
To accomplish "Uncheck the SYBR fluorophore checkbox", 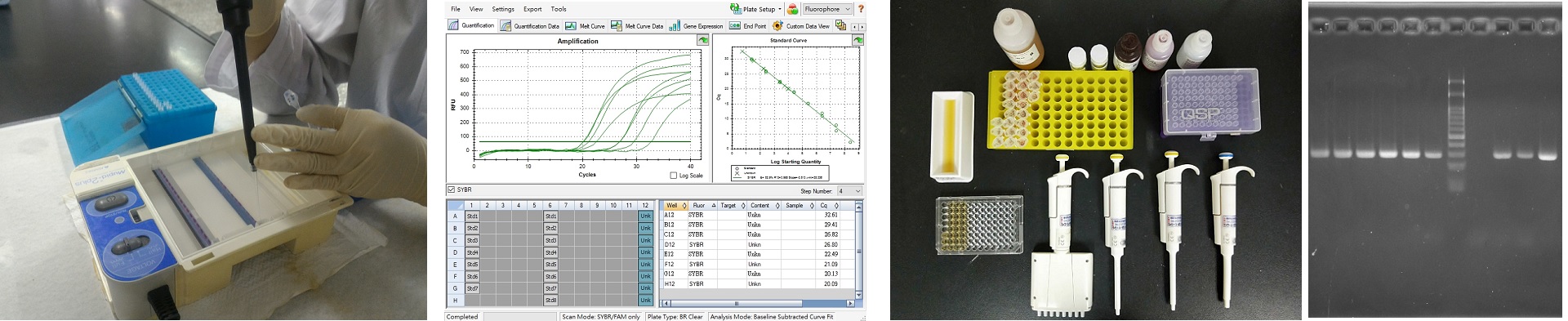I will (451, 189).
